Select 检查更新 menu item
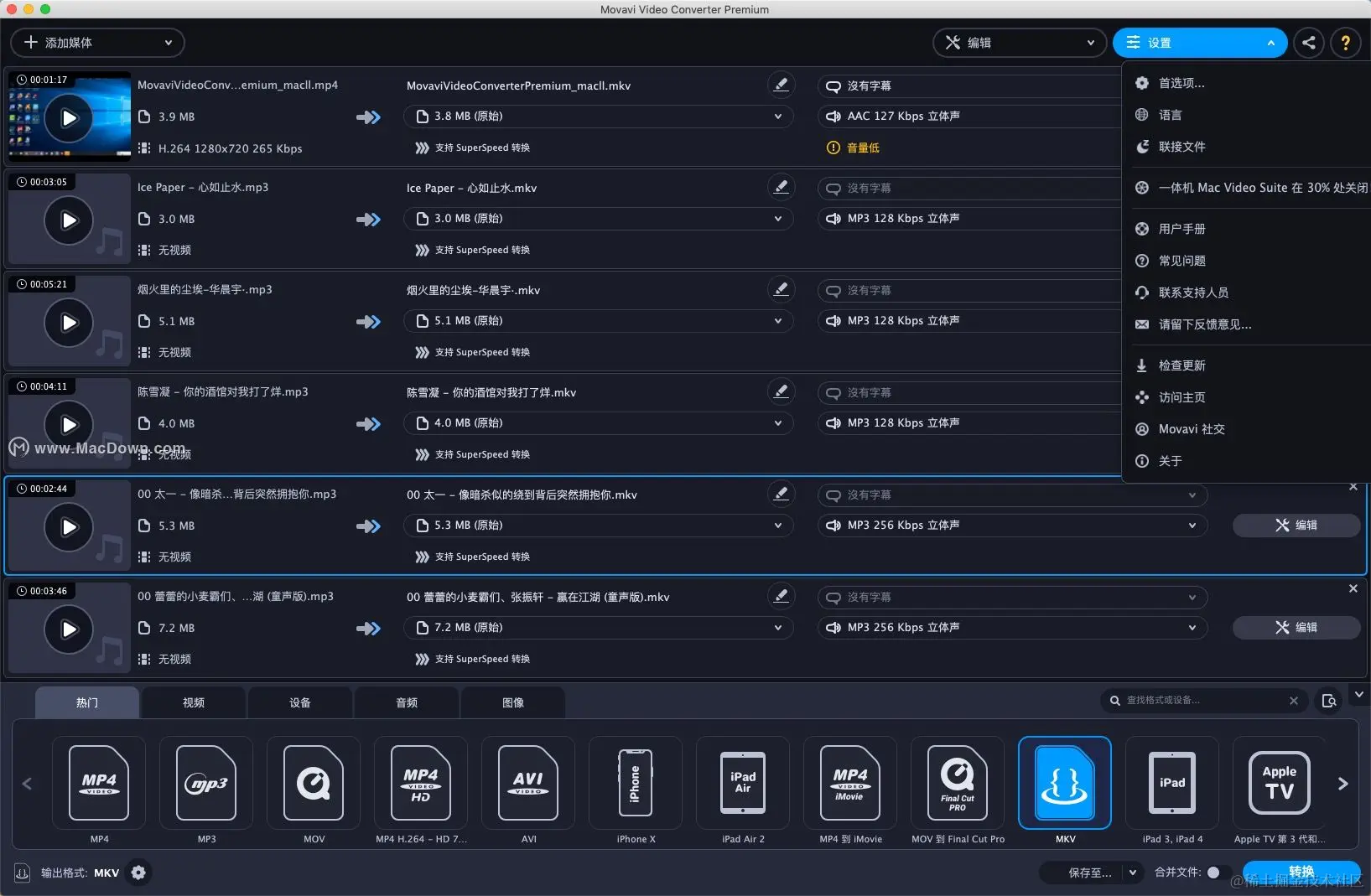The height and width of the screenshot is (896, 1371). pyautogui.click(x=1181, y=365)
